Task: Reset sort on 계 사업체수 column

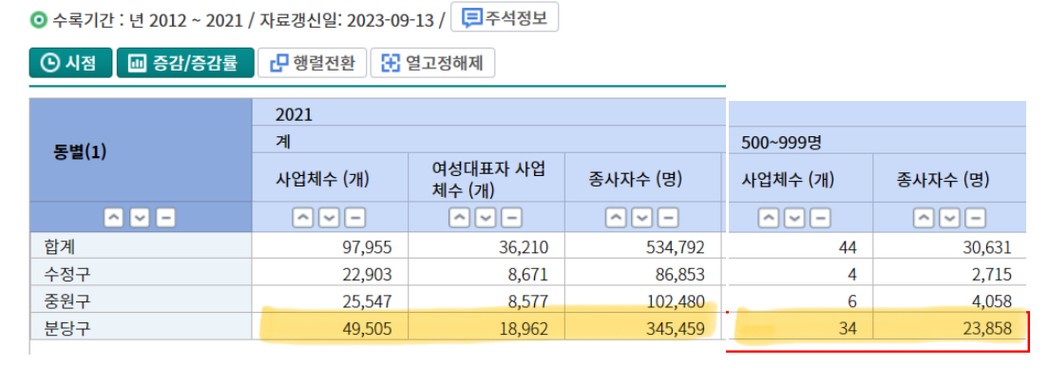Action: coord(355,218)
